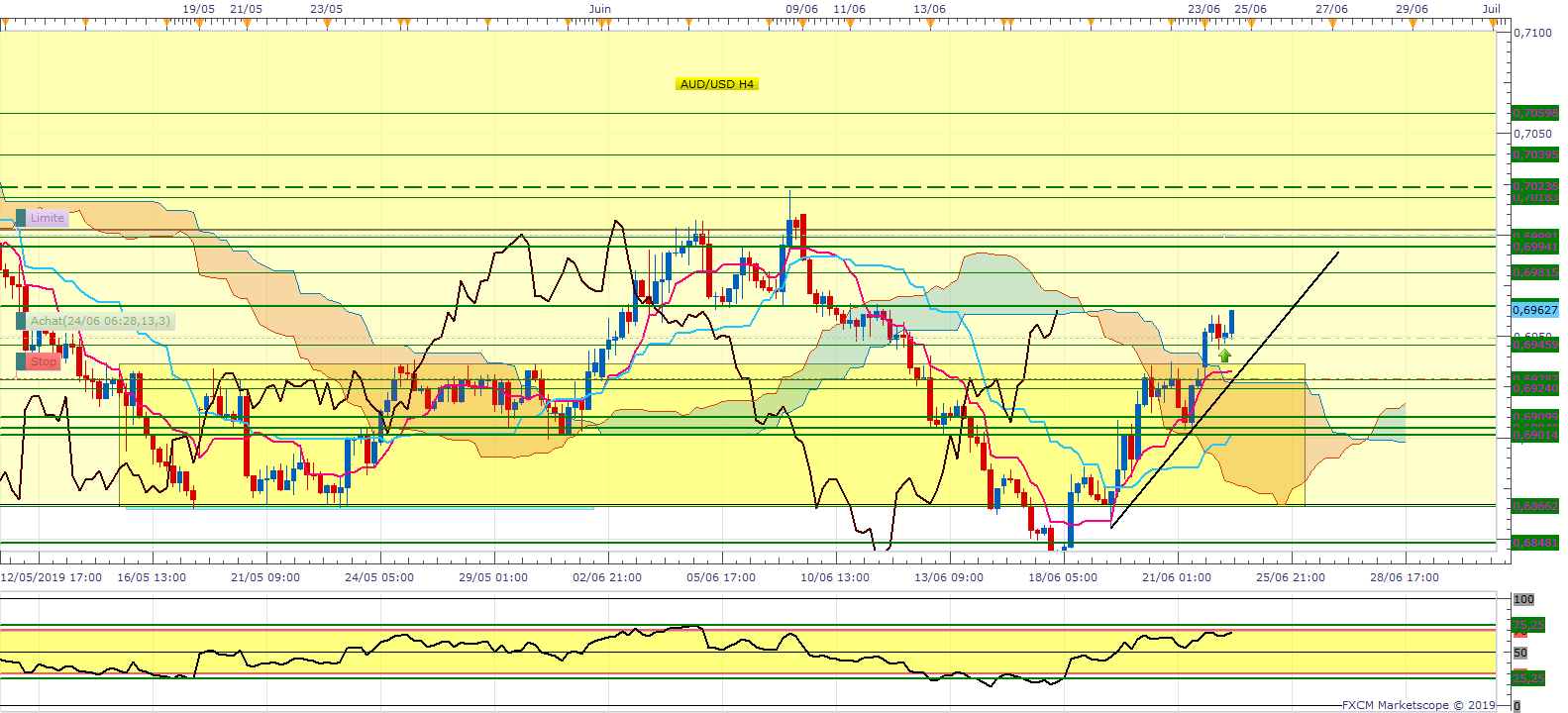Select the red Stop order label
This screenshot has height=713, width=1568.
click(x=44, y=362)
